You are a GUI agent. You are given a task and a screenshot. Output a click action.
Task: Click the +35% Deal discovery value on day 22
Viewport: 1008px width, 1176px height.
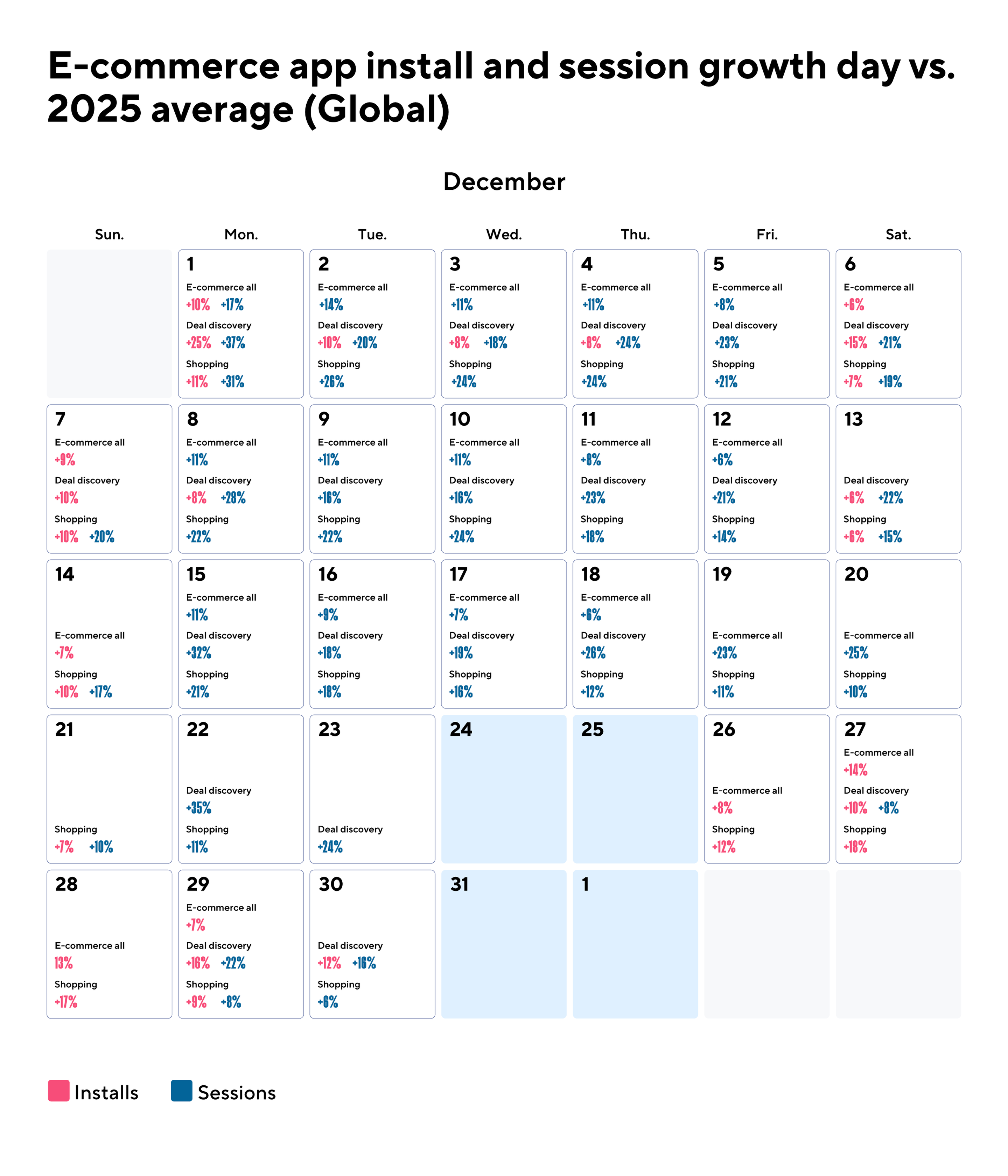coord(199,808)
